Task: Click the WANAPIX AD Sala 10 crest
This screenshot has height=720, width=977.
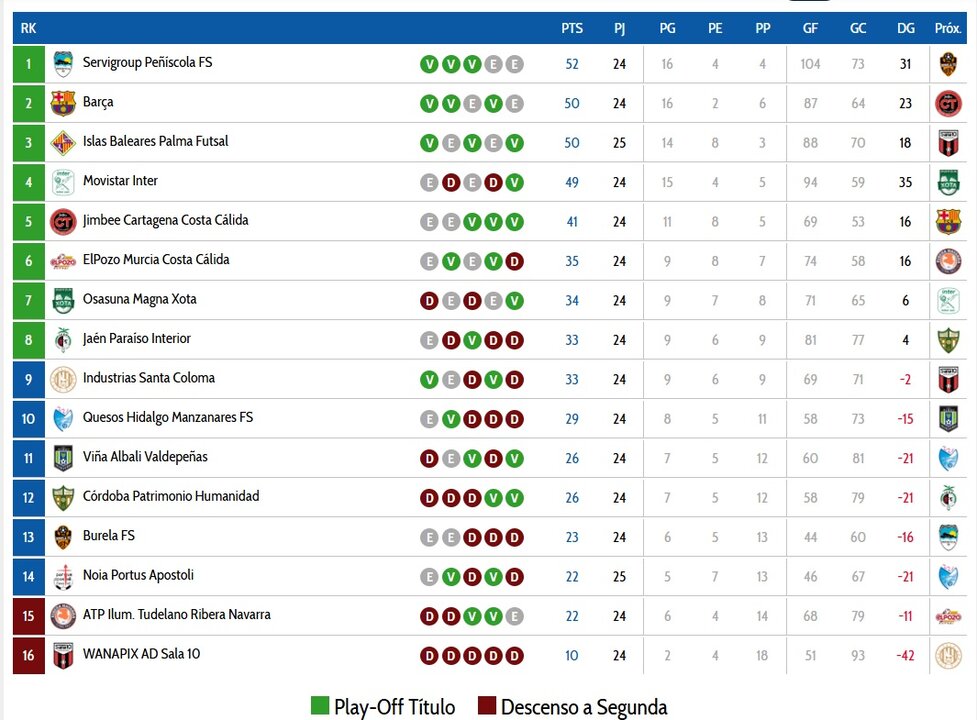Action: tap(63, 655)
